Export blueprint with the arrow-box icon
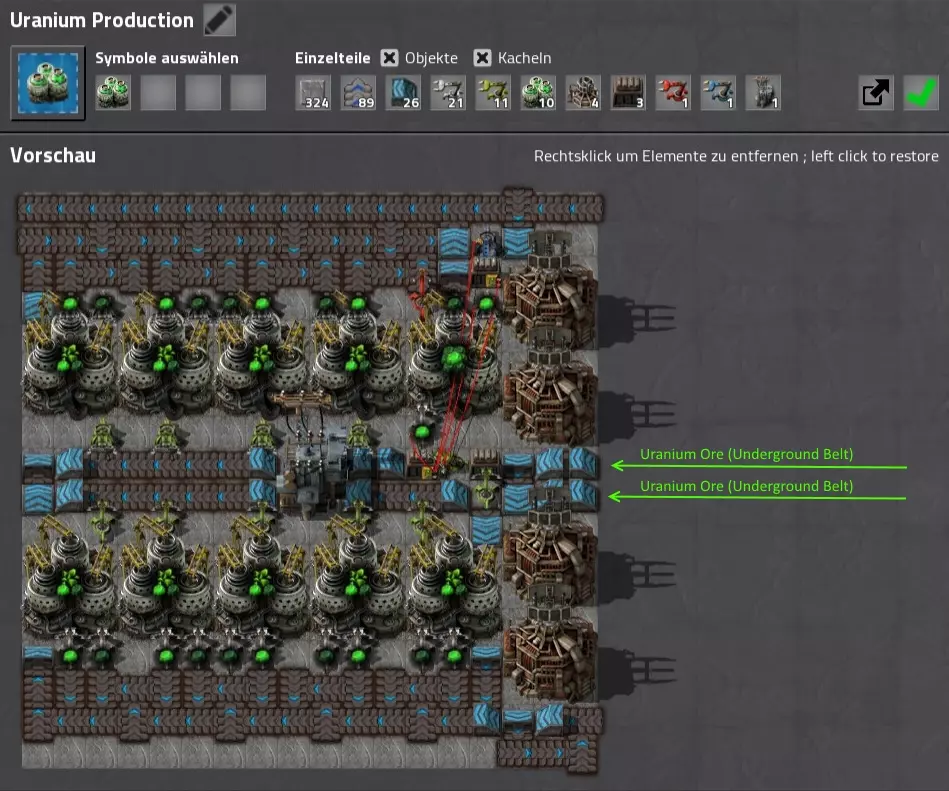The image size is (949, 791). [876, 93]
